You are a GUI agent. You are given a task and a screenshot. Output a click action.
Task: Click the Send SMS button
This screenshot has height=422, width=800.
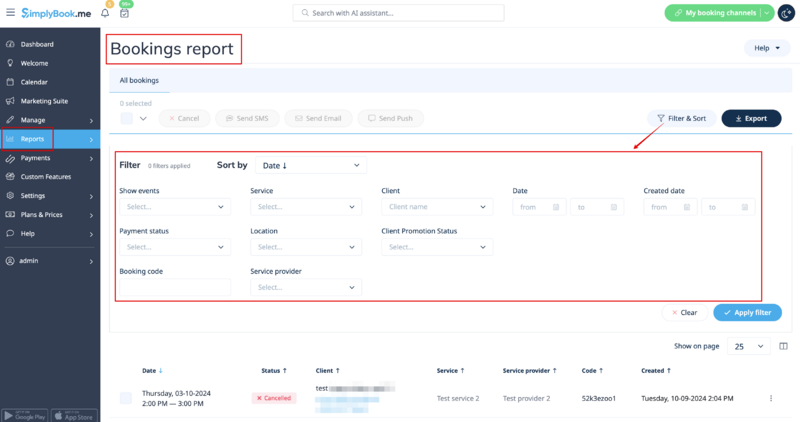(247, 118)
